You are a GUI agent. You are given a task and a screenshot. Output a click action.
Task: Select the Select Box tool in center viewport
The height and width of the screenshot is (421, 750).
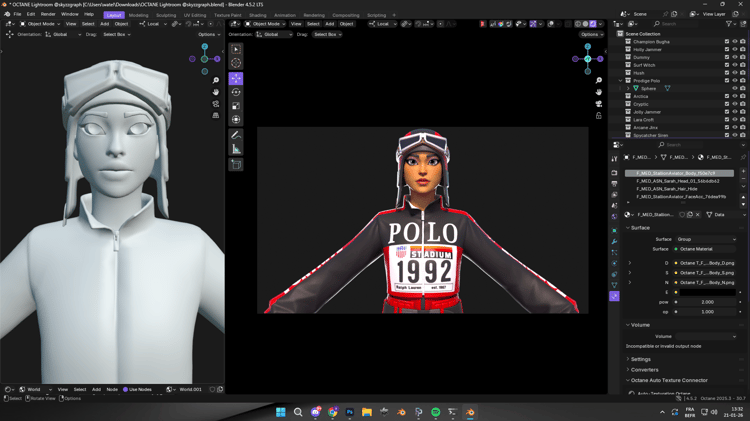(236, 49)
